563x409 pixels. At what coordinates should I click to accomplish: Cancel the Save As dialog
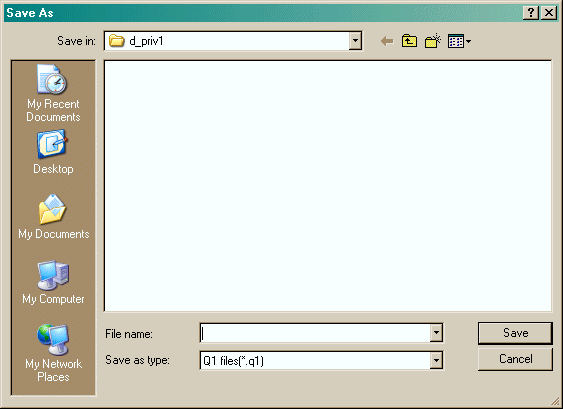click(515, 359)
